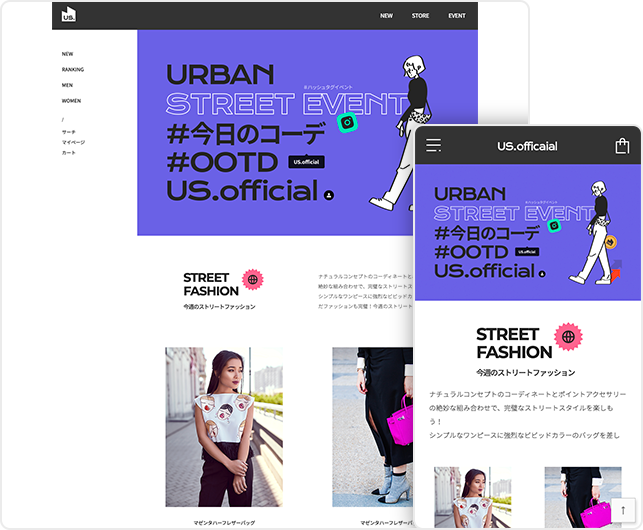Click the STREET FASHION heading on desktop
Viewport: 643px width, 530px height.
pyautogui.click(x=211, y=284)
